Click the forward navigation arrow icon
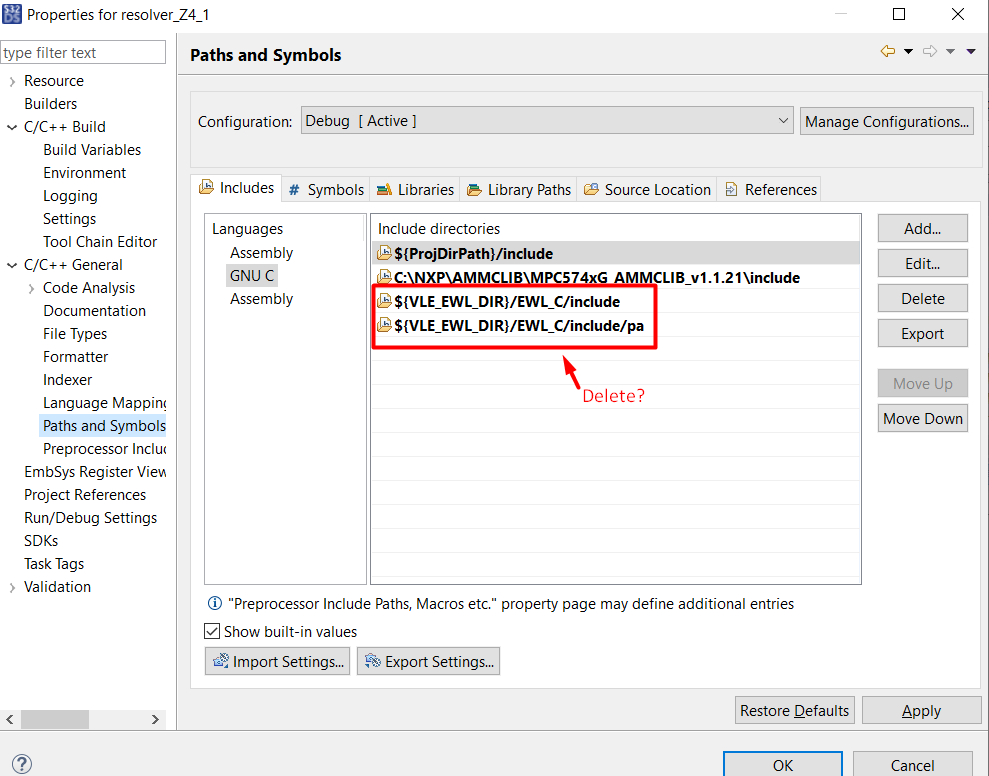The height and width of the screenshot is (776, 989). tap(930, 51)
